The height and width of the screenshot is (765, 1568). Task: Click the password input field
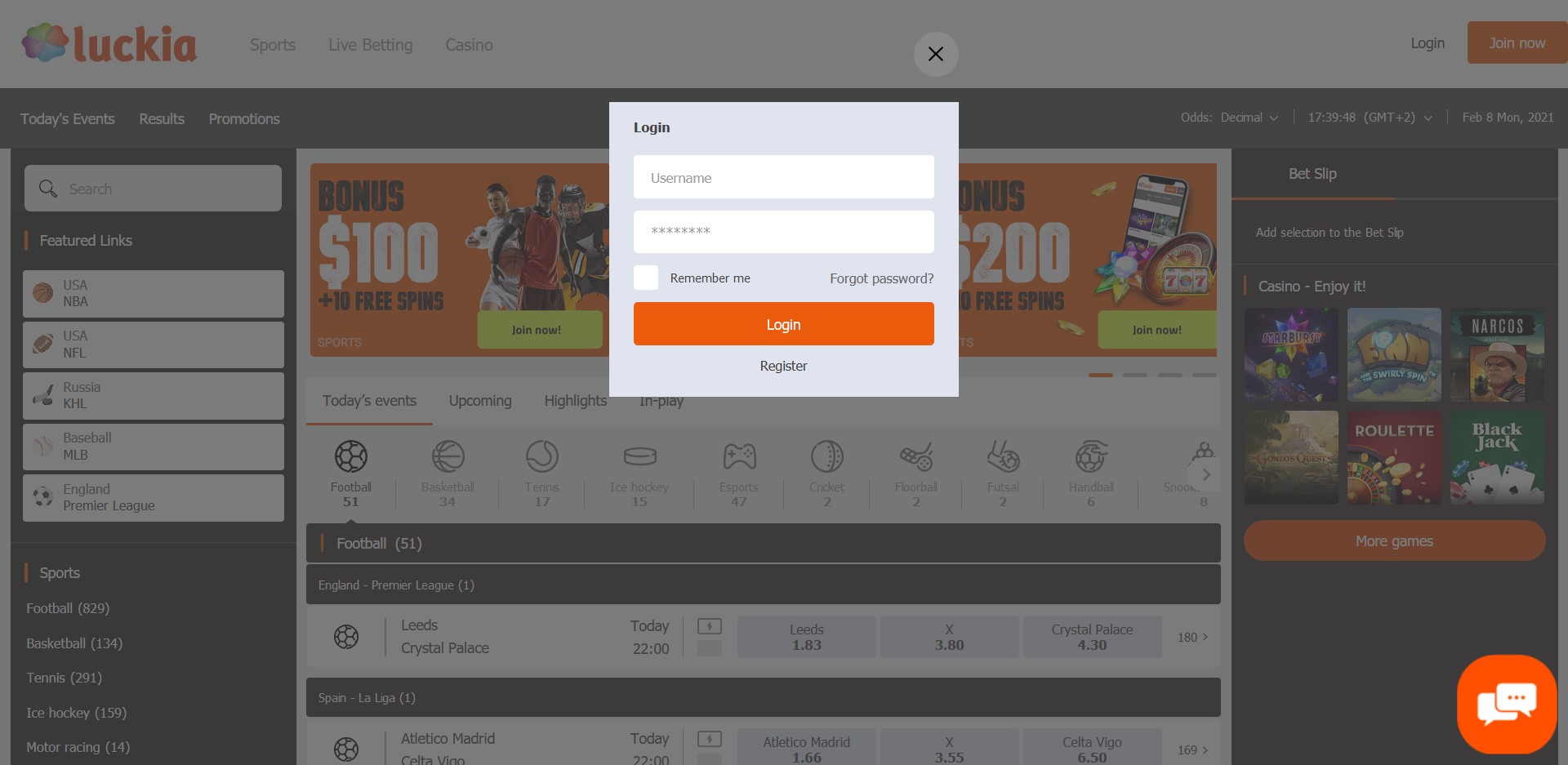click(783, 232)
